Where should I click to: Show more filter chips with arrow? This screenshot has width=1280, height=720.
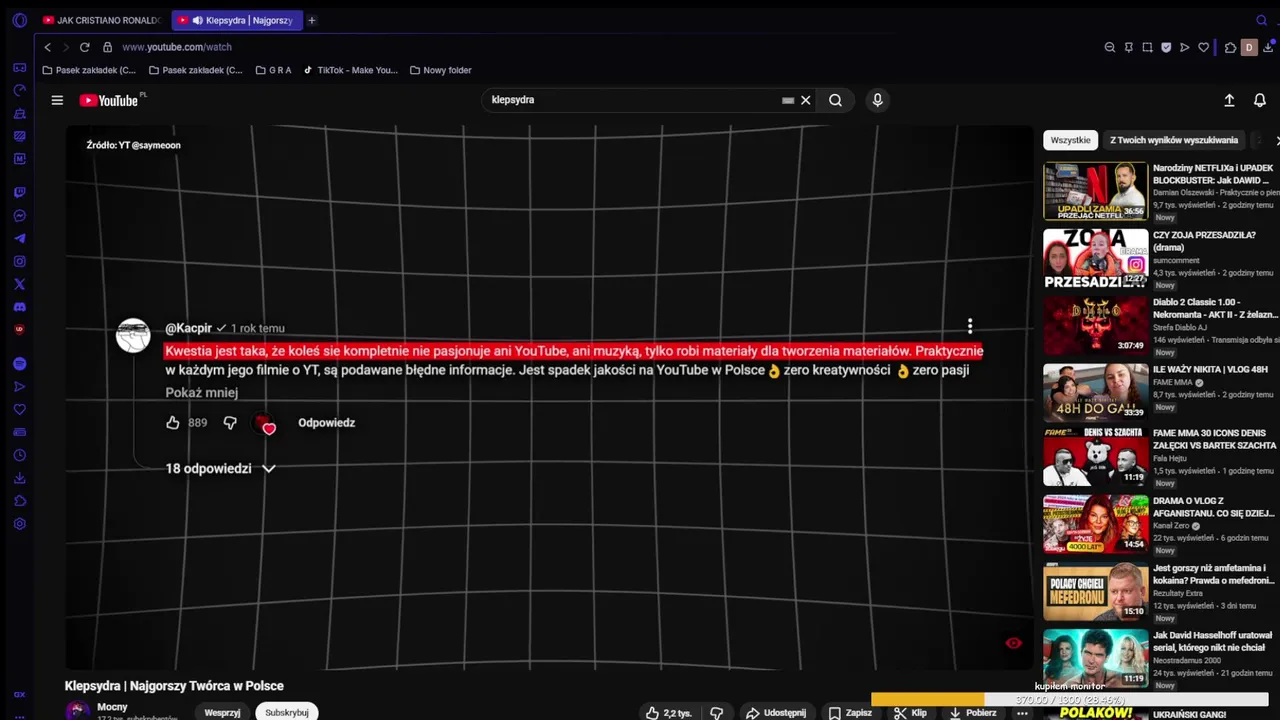(x=1276, y=140)
